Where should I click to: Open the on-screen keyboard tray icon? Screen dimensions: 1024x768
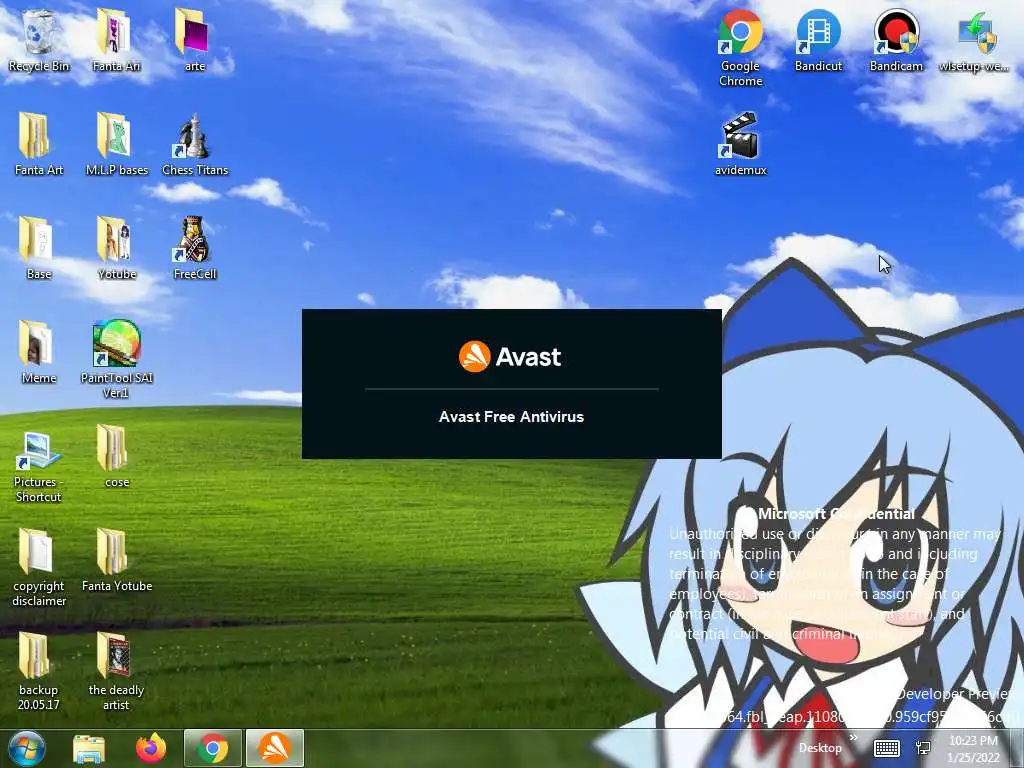tap(887, 748)
